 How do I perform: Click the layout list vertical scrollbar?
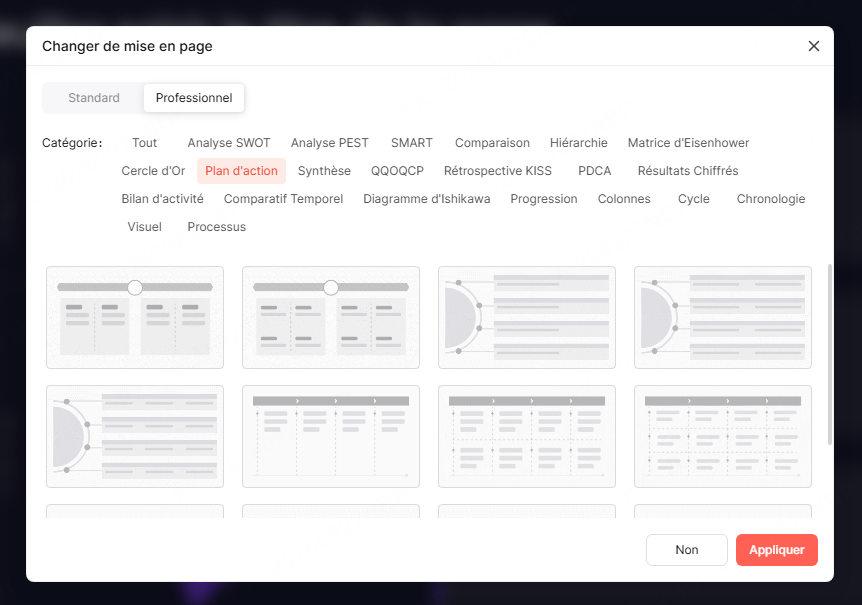[x=830, y=354]
